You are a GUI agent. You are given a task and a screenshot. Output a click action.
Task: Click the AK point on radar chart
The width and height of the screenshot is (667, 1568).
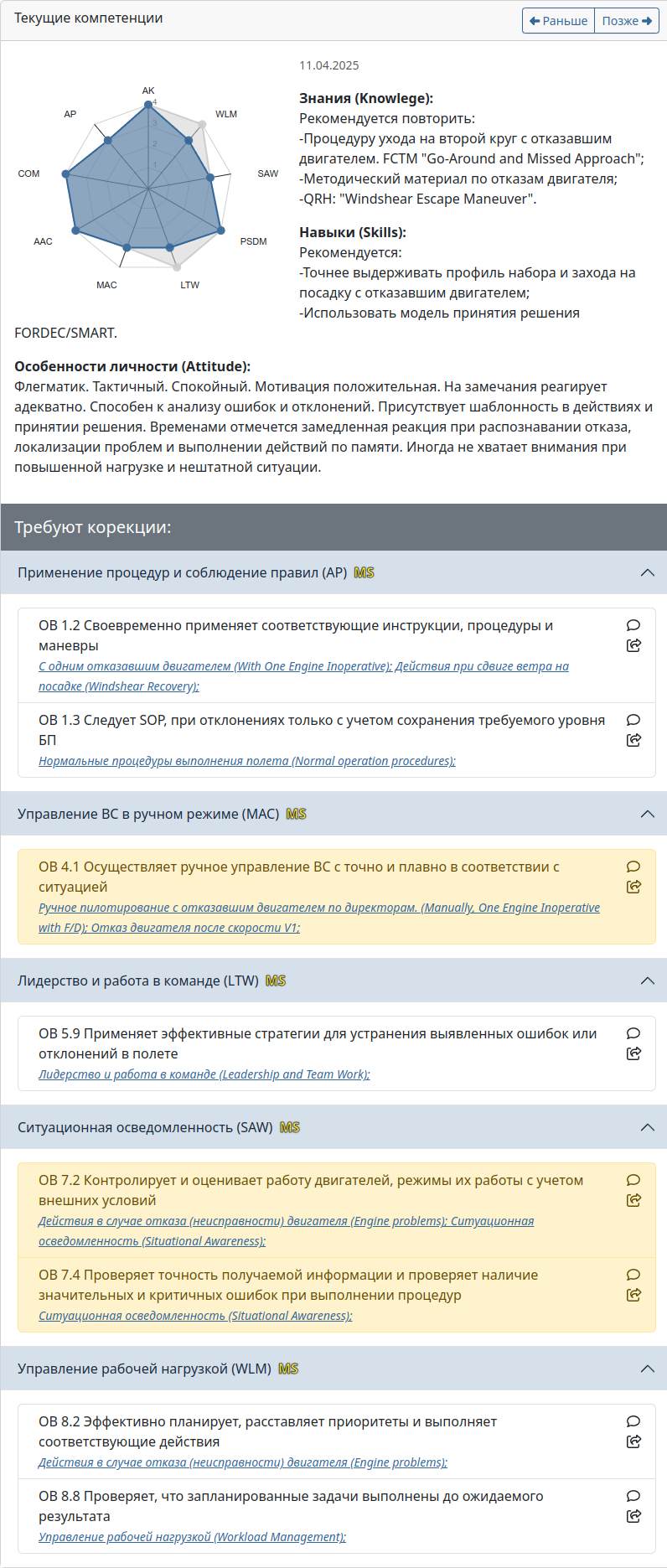pos(148,104)
